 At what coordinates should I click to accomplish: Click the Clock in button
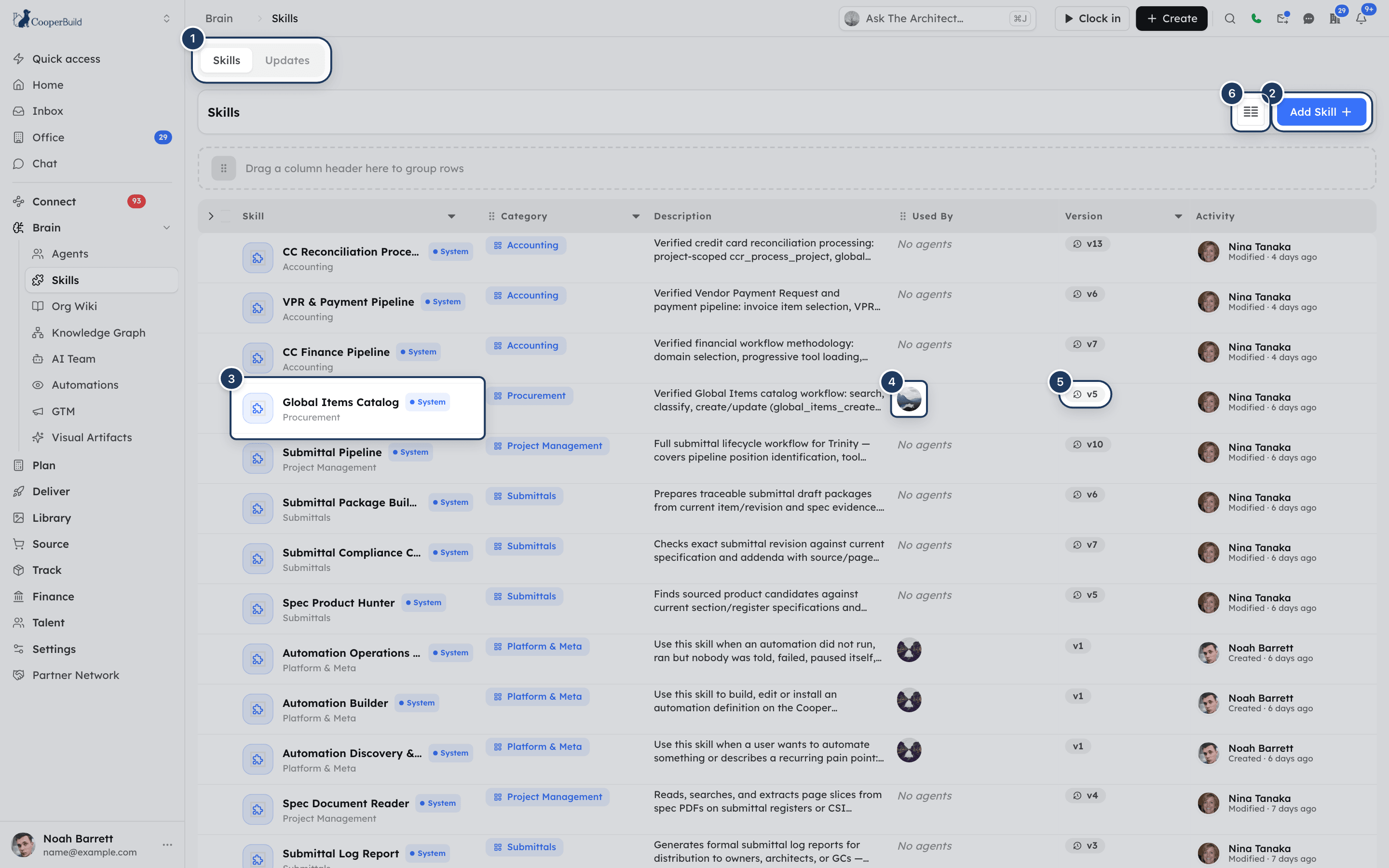pos(1092,18)
